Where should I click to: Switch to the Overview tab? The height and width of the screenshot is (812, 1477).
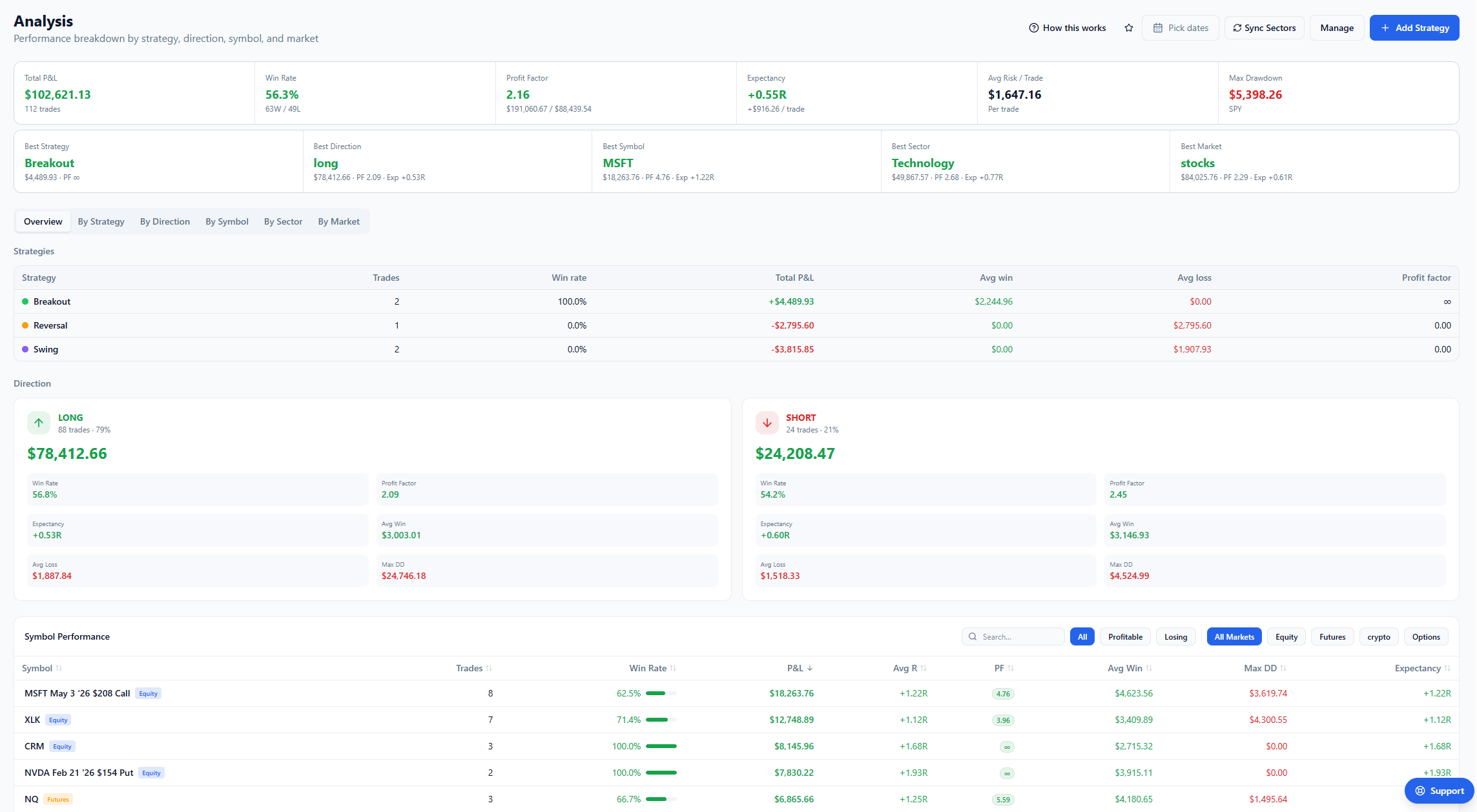(43, 221)
